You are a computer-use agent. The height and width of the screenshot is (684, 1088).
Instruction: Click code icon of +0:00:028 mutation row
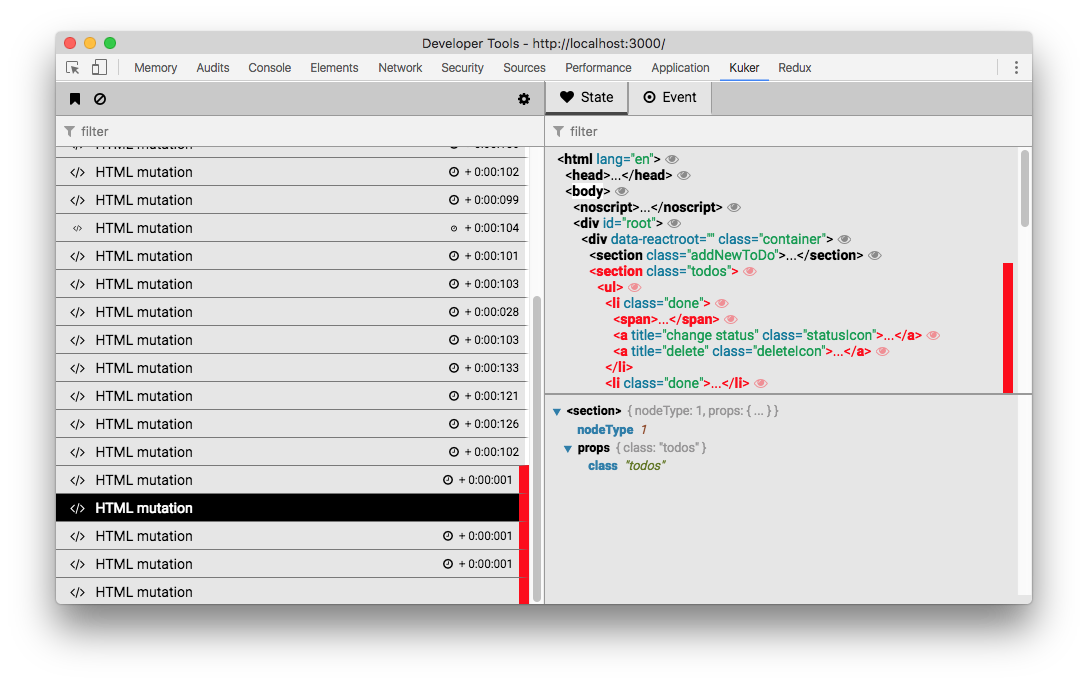[77, 312]
